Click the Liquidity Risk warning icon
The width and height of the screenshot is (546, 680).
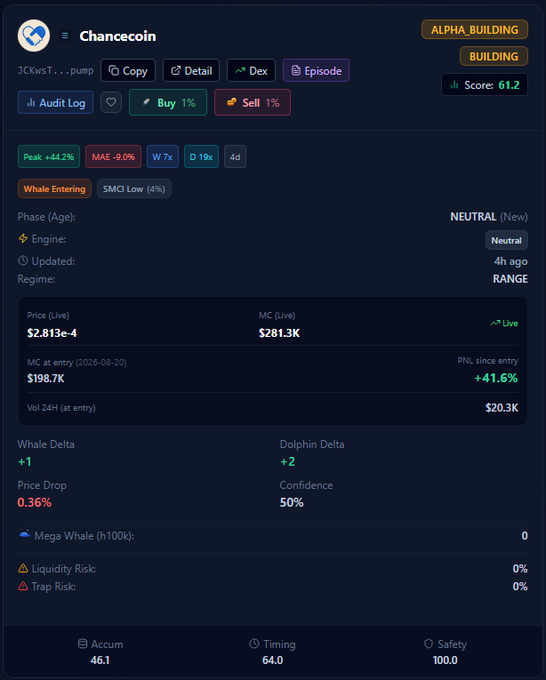(x=23, y=568)
